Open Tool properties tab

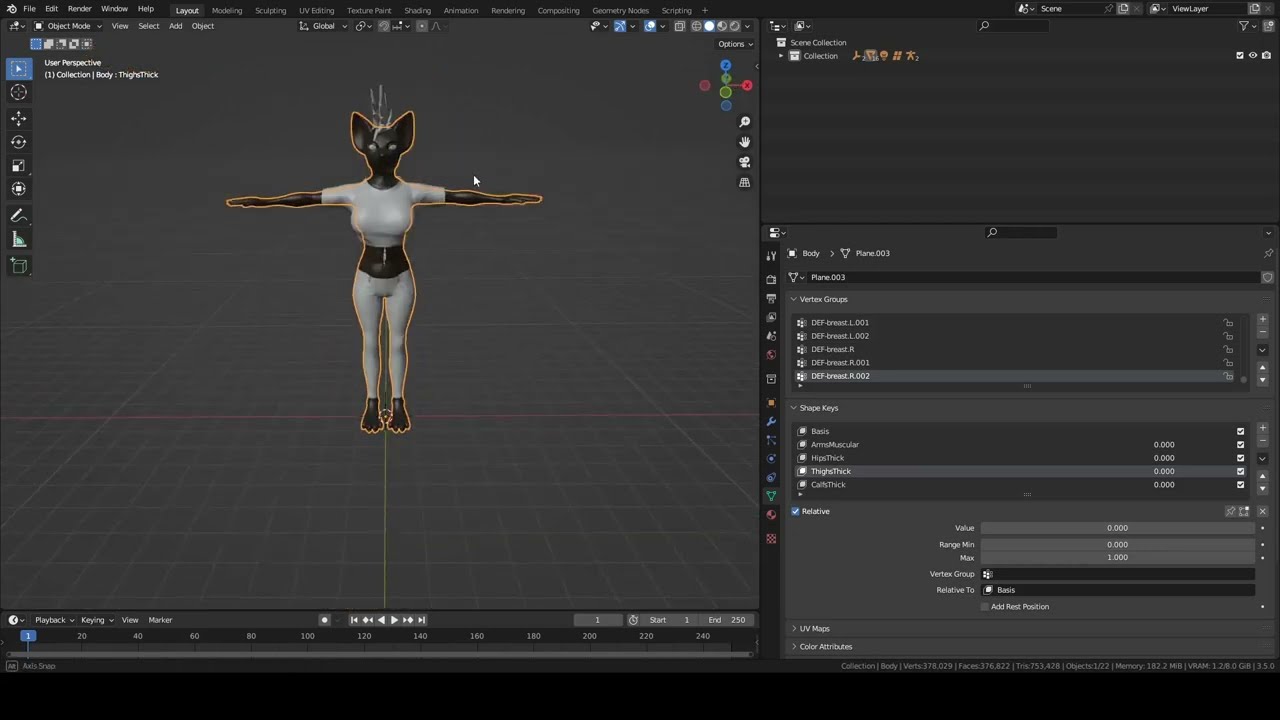(771, 256)
